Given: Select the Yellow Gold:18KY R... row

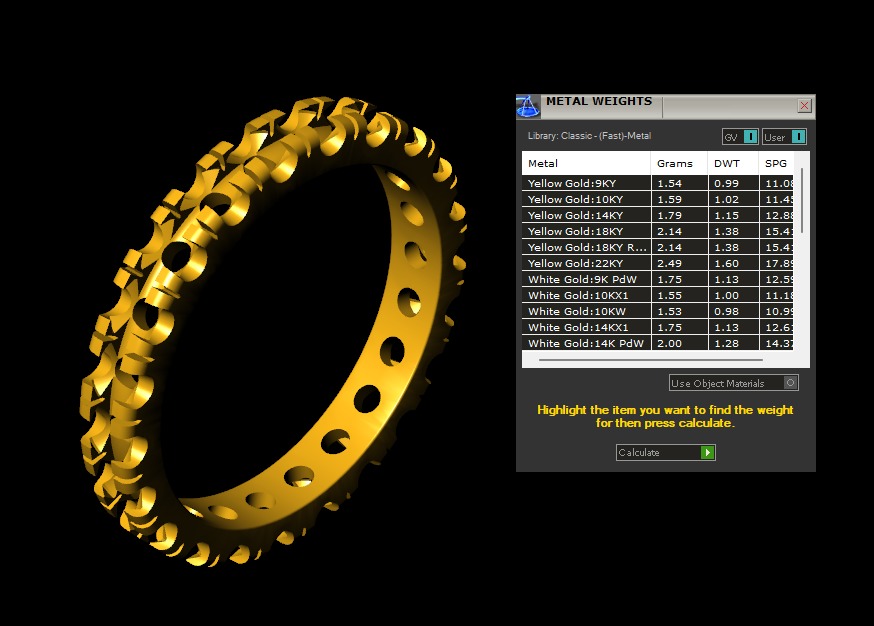Looking at the screenshot, I should [x=658, y=247].
